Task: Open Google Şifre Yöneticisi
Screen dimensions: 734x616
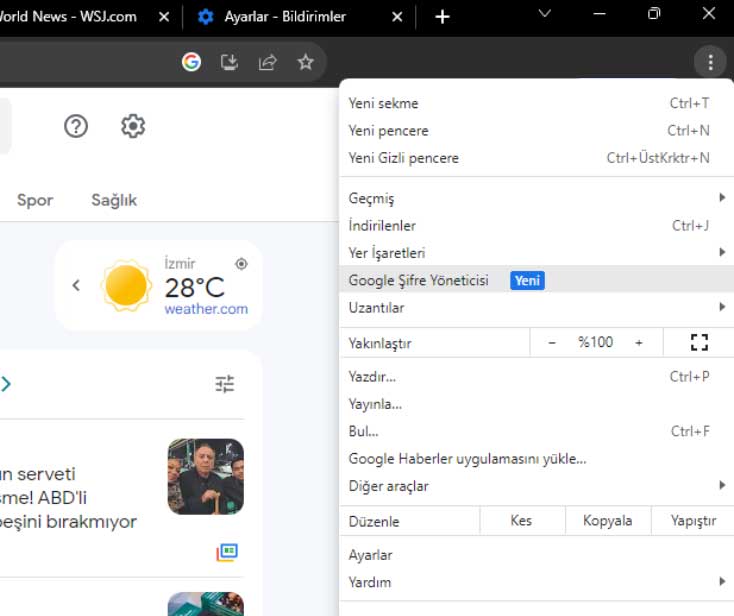Action: (536, 280)
